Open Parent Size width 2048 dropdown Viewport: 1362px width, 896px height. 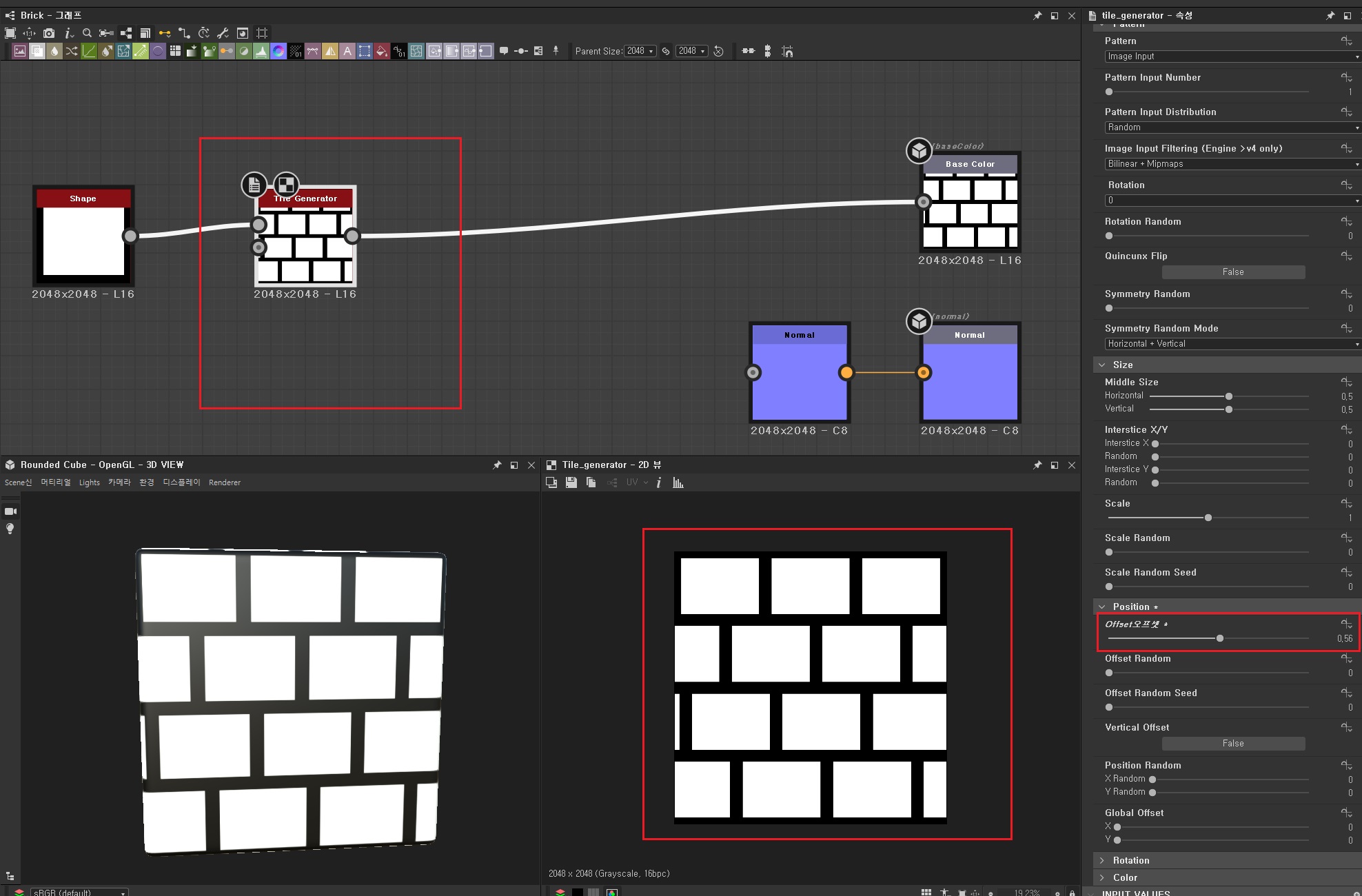point(640,51)
